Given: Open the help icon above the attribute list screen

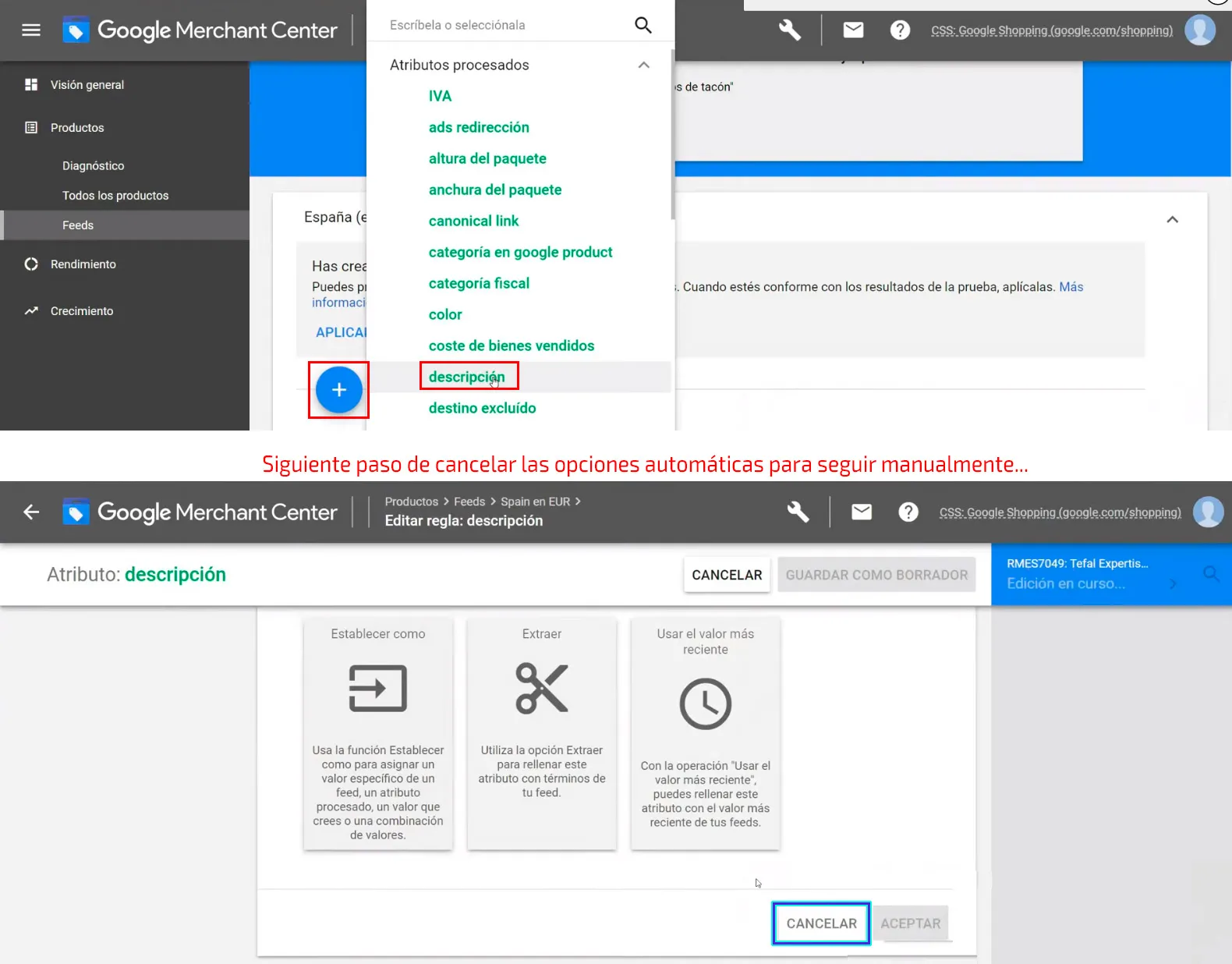Looking at the screenshot, I should click(x=901, y=30).
